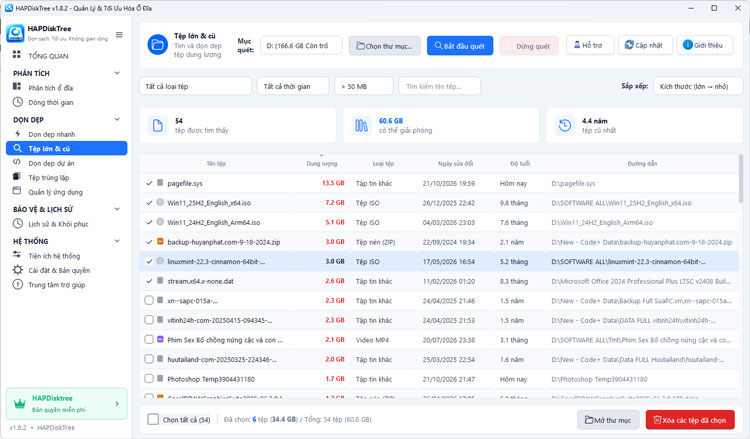Screen dimensions: 750x439
Task: Click the file icon of pagefile.sys
Action: pyautogui.click(x=160, y=183)
